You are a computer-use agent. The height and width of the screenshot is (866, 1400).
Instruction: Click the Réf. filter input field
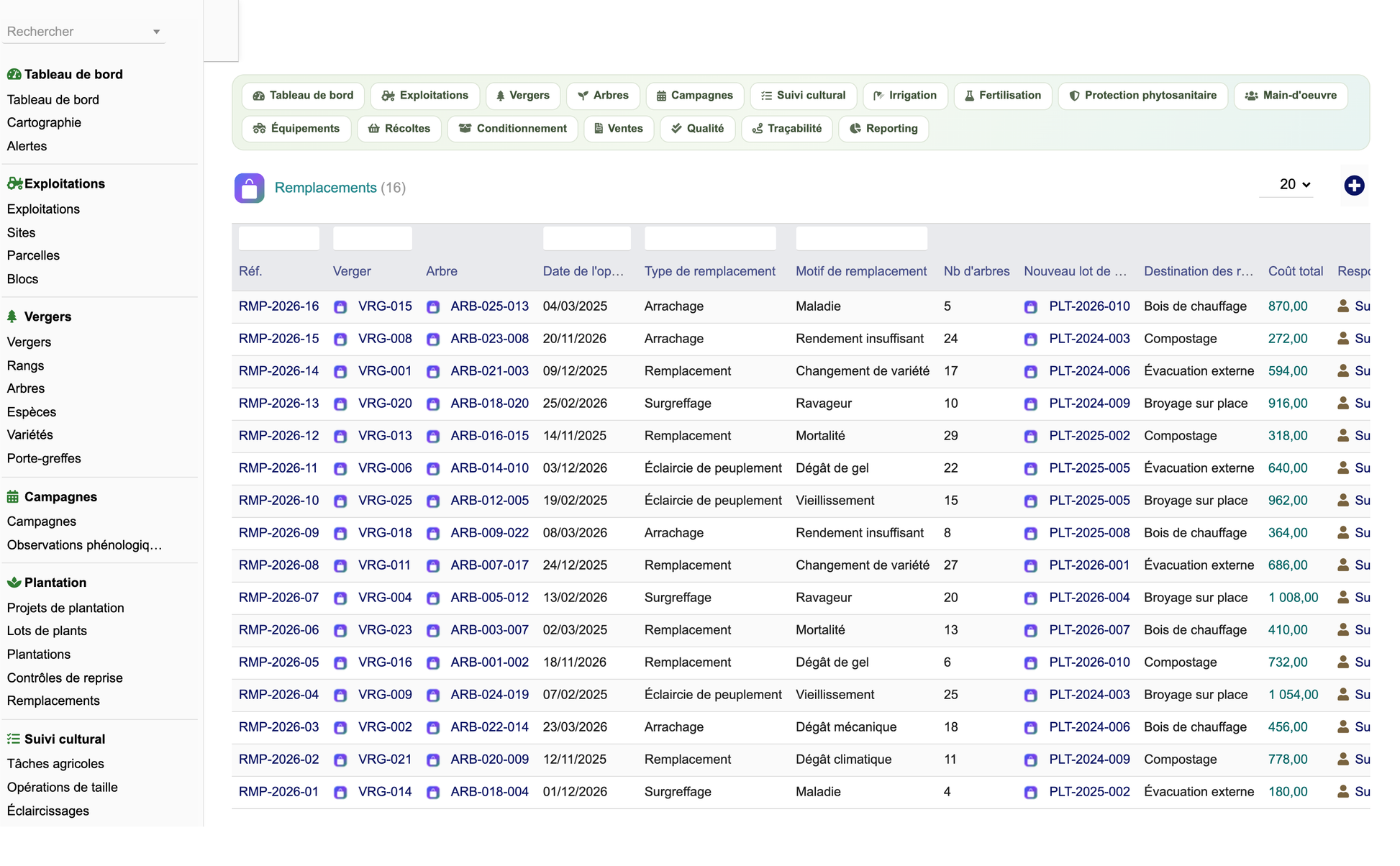278,238
